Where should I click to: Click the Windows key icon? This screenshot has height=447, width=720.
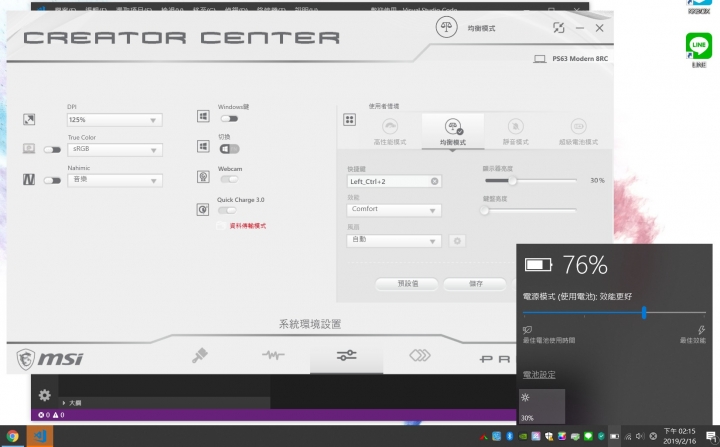(x=203, y=116)
